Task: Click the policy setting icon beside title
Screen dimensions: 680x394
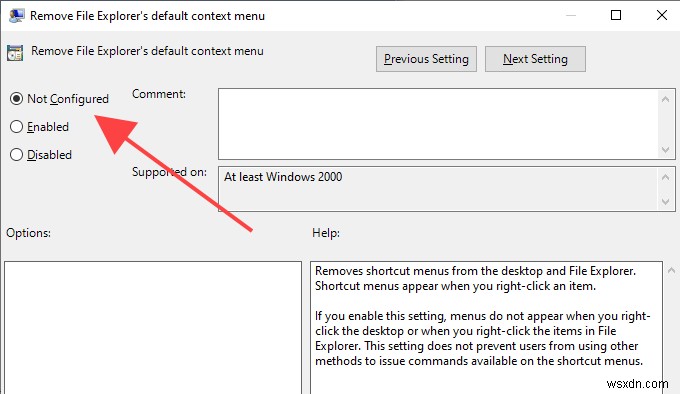Action: tap(15, 53)
